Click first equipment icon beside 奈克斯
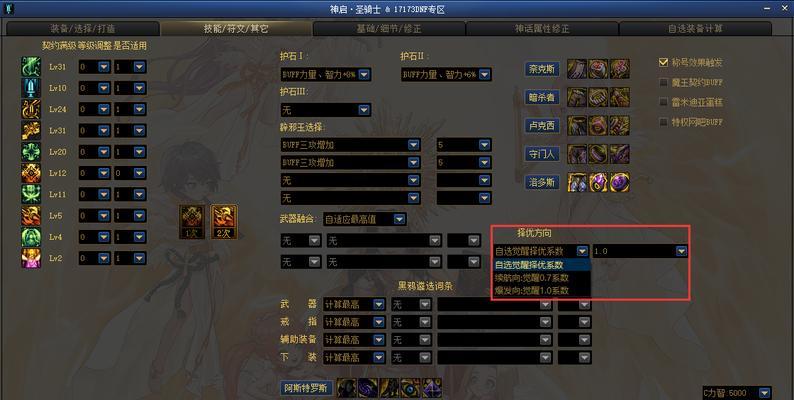794x400 pixels. pos(577,69)
